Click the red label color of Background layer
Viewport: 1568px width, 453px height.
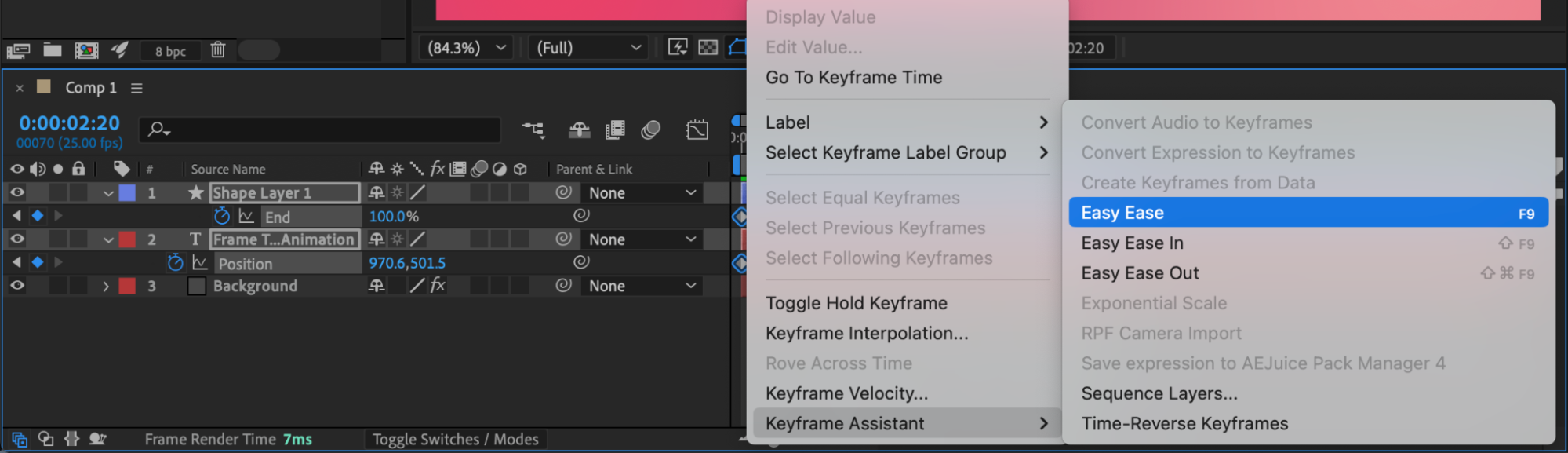127,287
